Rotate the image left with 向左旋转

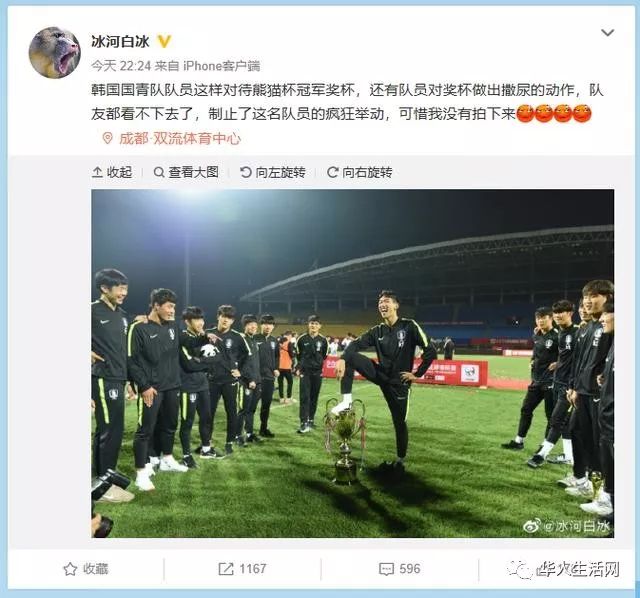tap(273, 172)
